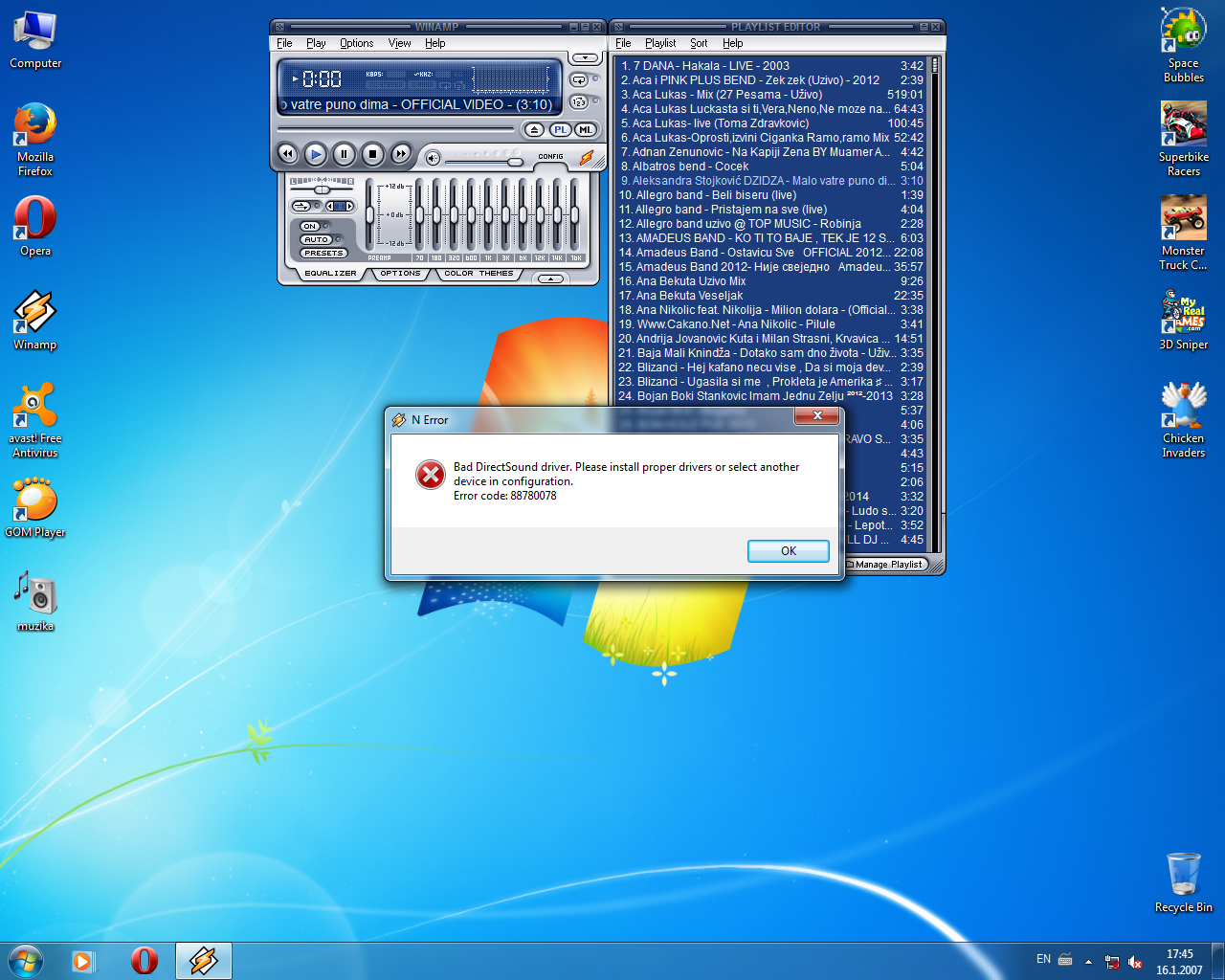This screenshot has width=1225, height=980.
Task: Click the Pause playback button
Action: click(x=345, y=153)
